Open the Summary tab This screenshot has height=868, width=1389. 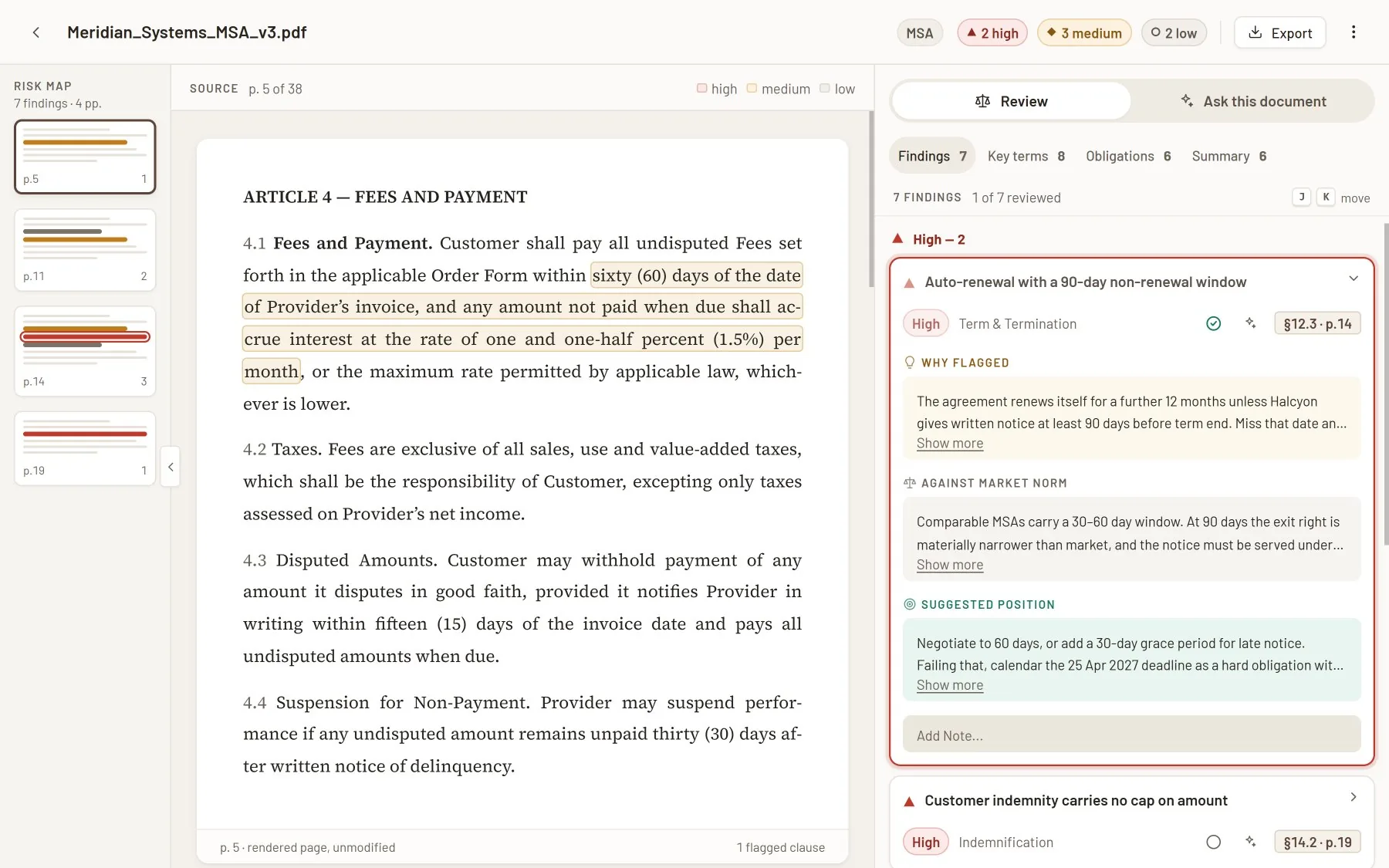click(x=1229, y=156)
